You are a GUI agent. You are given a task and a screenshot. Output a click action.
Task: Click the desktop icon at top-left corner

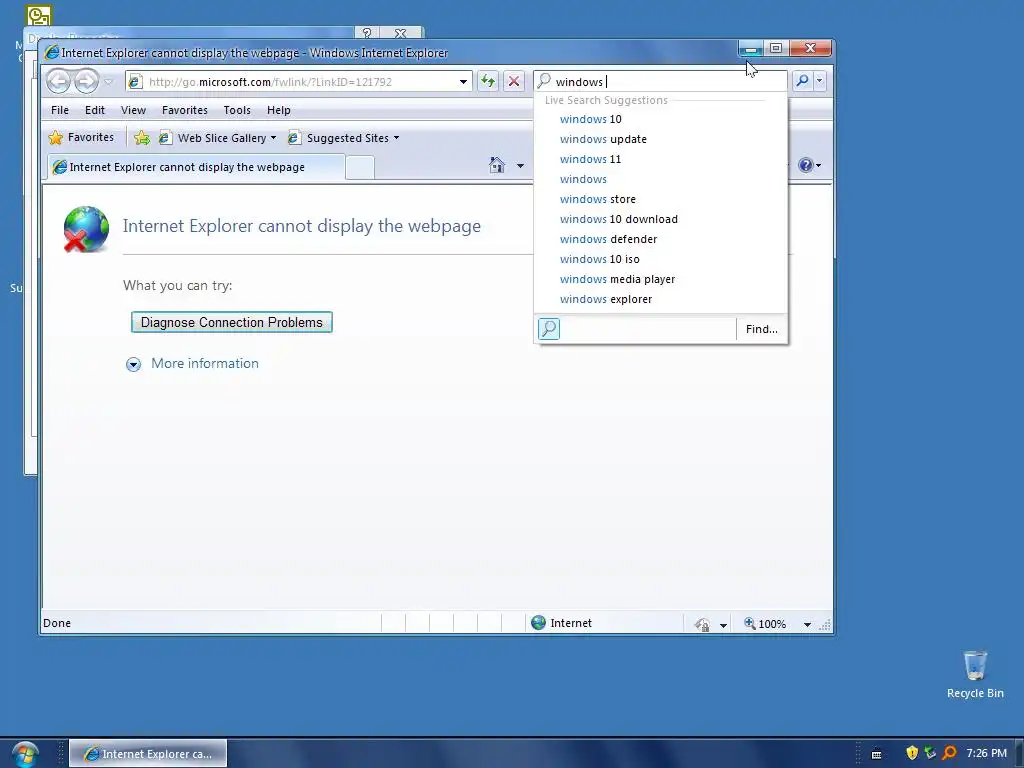pyautogui.click(x=39, y=15)
